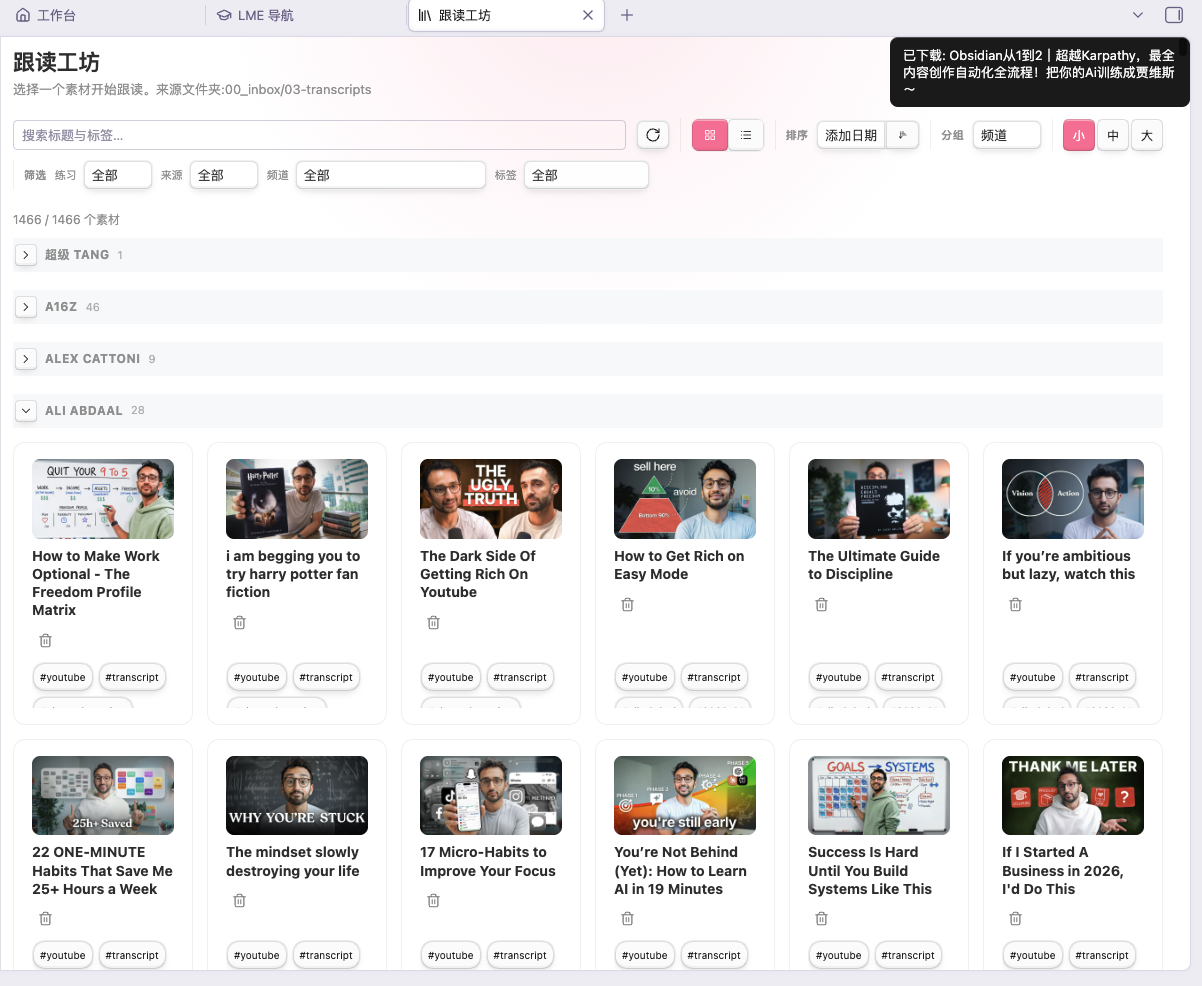Viewport: 1202px width, 986px height.
Task: Reverse the sort direction
Action: (903, 135)
